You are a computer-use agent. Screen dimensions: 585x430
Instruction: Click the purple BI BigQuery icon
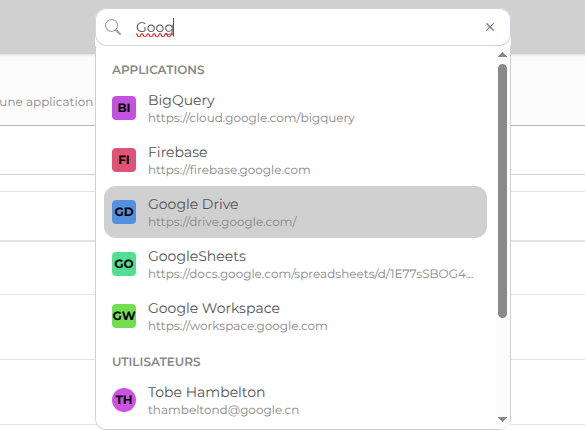[124, 108]
